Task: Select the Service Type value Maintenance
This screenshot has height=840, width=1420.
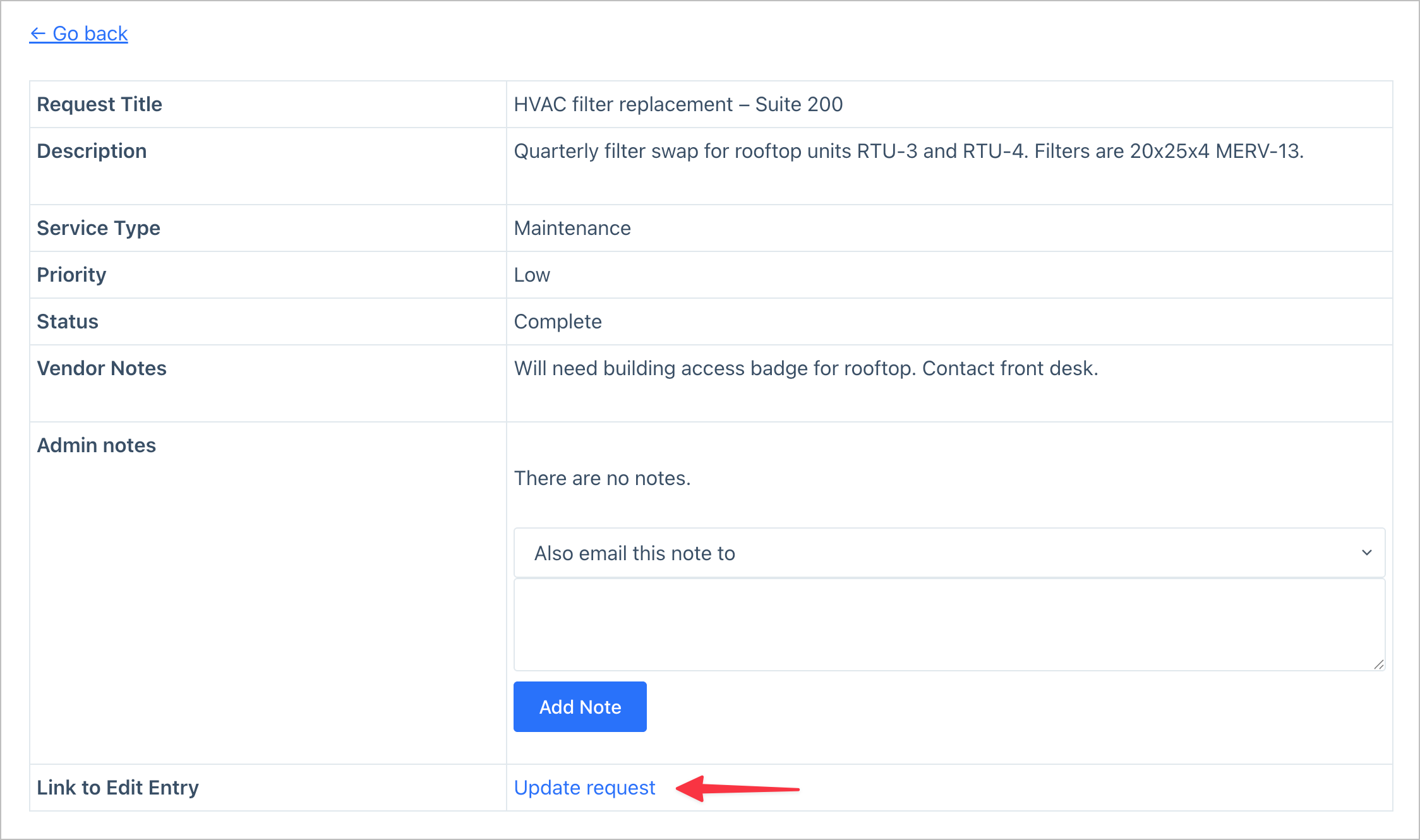Action: [x=571, y=228]
